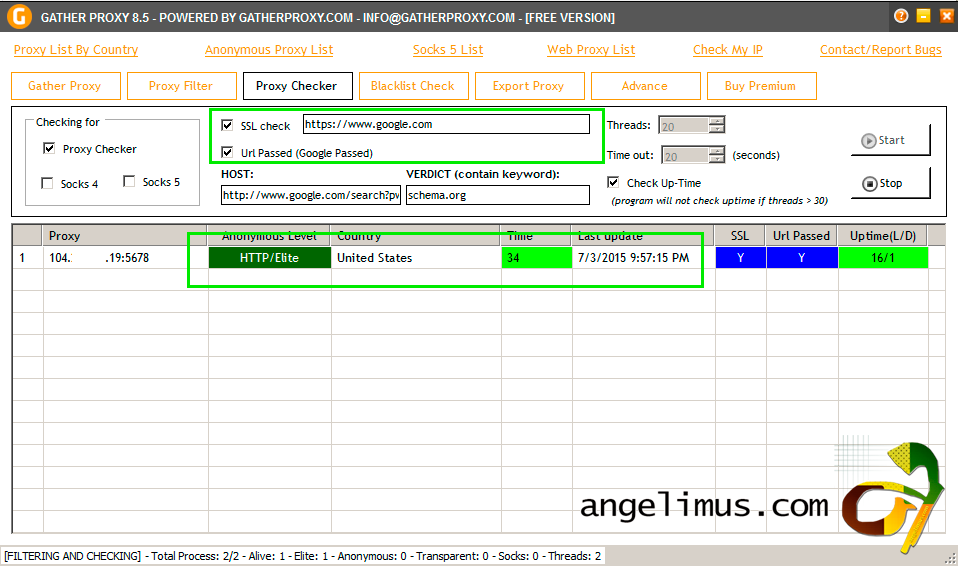Click the HTTP/Elite anonymity cell
This screenshot has width=958, height=566.
click(x=269, y=257)
